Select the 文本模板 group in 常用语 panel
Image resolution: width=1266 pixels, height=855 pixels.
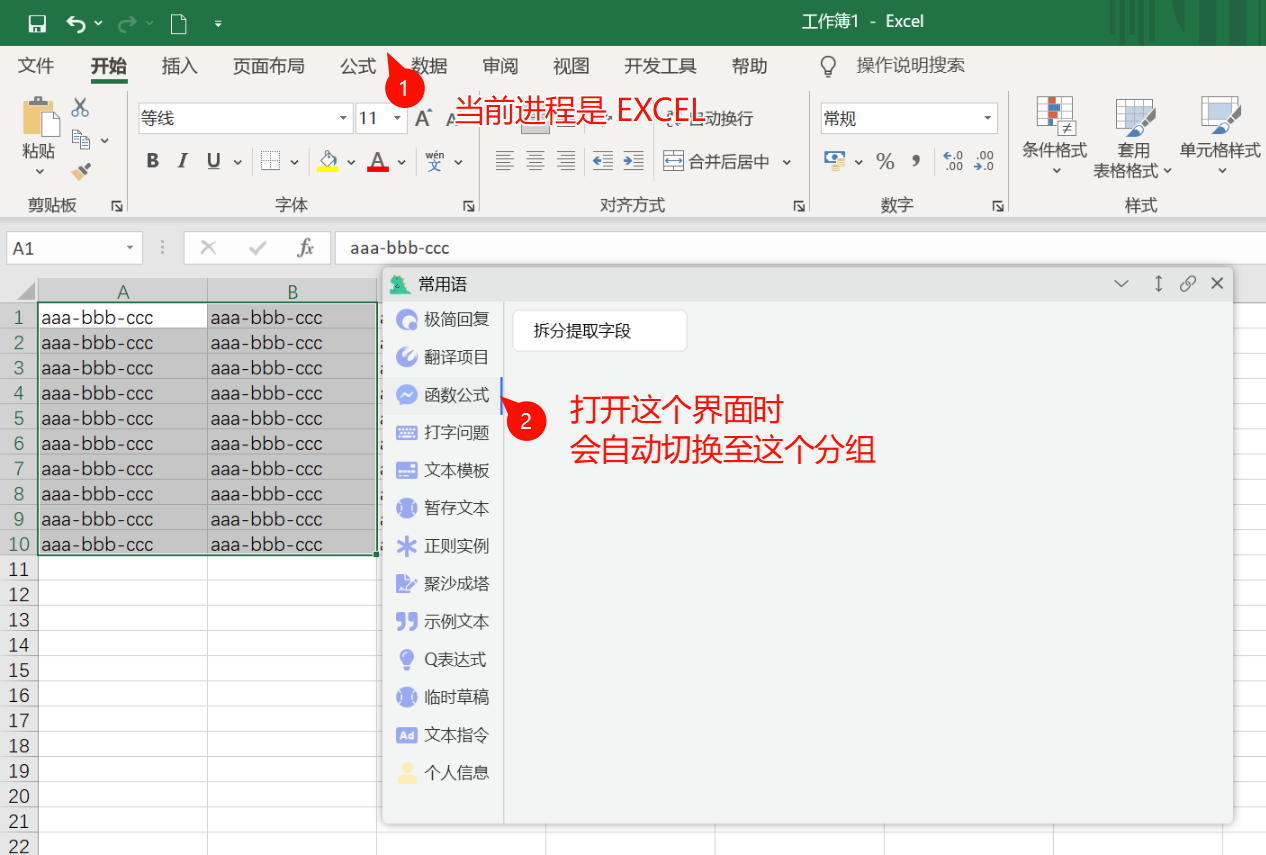tap(443, 470)
